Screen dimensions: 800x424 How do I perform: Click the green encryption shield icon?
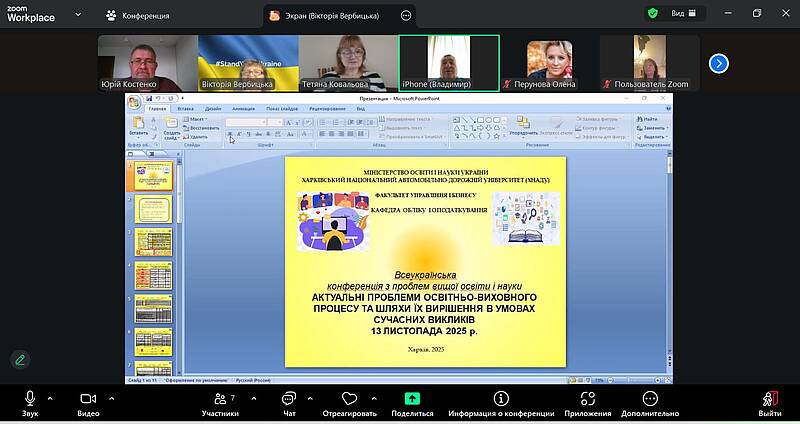tap(653, 14)
